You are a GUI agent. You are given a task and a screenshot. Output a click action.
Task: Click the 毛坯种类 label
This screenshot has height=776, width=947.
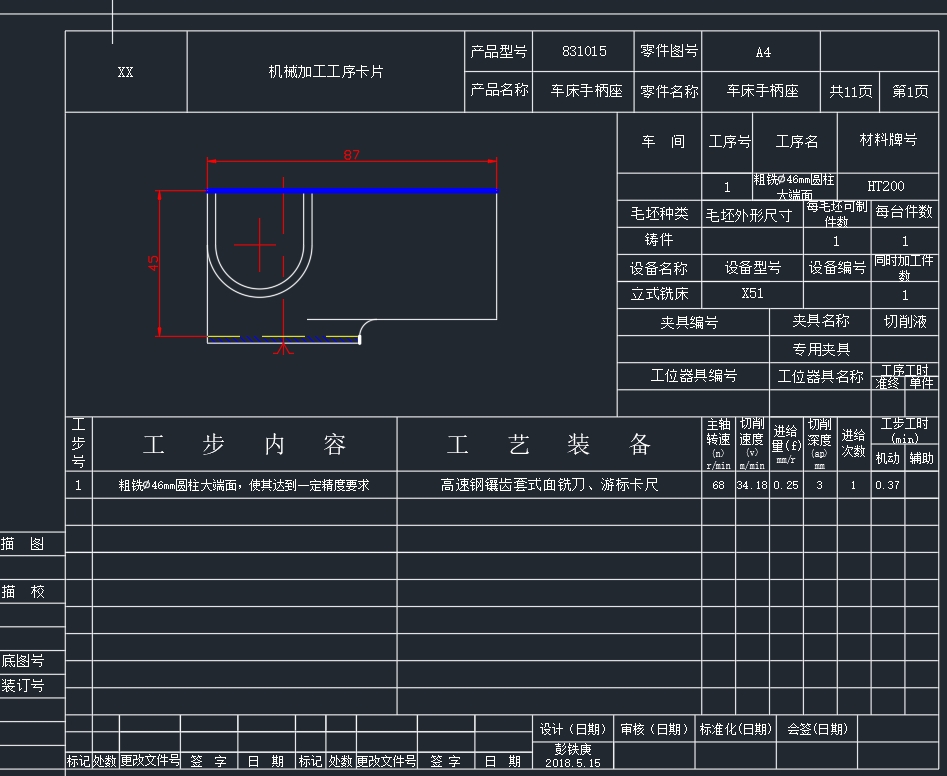[x=659, y=214]
